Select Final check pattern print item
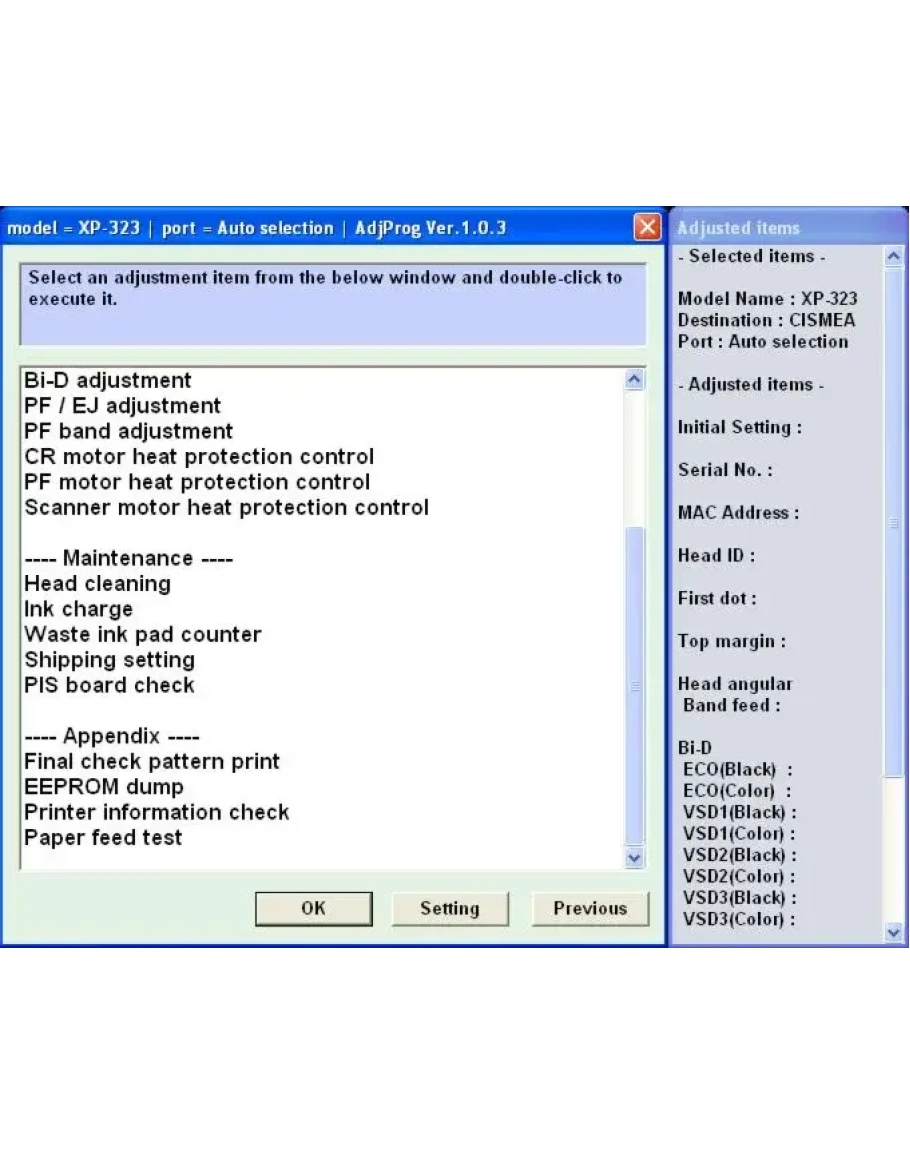The height and width of the screenshot is (1155, 910). (x=152, y=761)
